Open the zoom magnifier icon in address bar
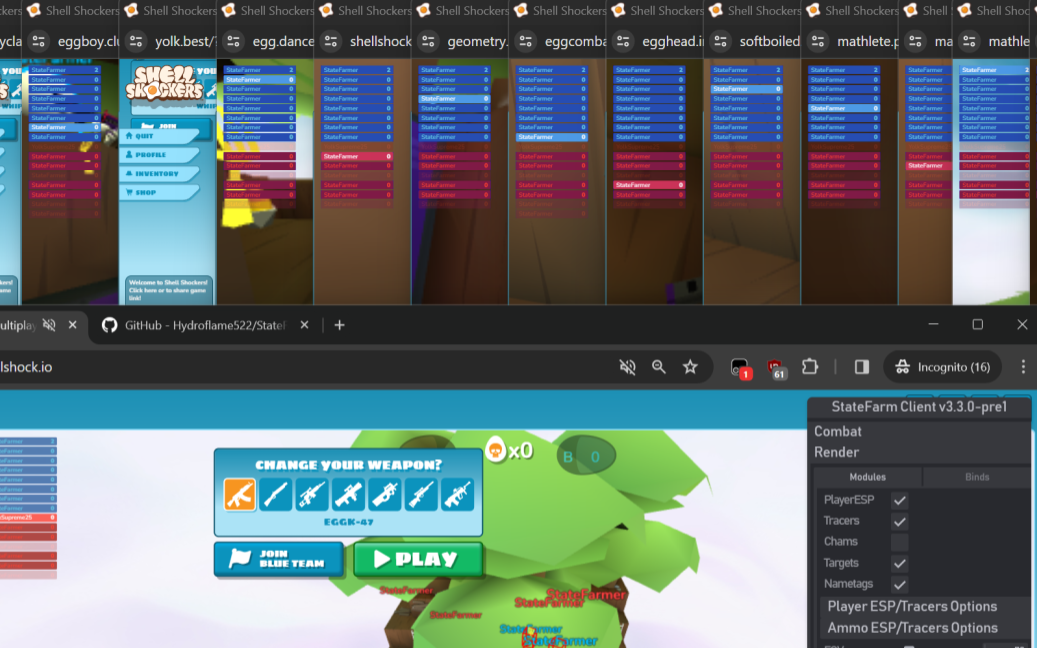 pyautogui.click(x=659, y=367)
